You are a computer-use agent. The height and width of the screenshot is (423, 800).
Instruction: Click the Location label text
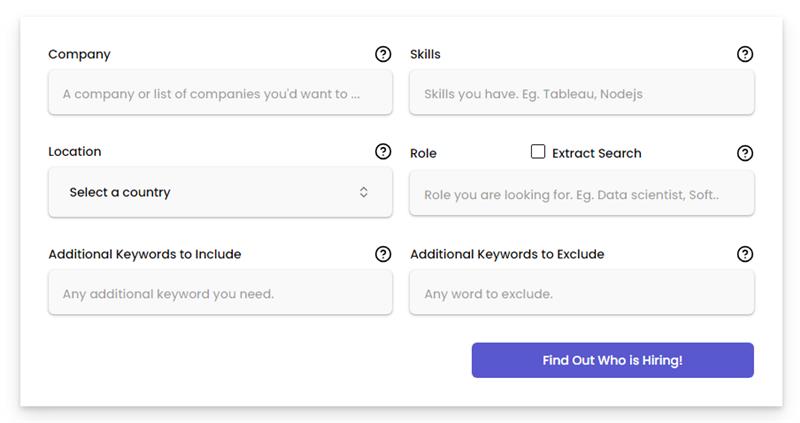click(x=75, y=152)
